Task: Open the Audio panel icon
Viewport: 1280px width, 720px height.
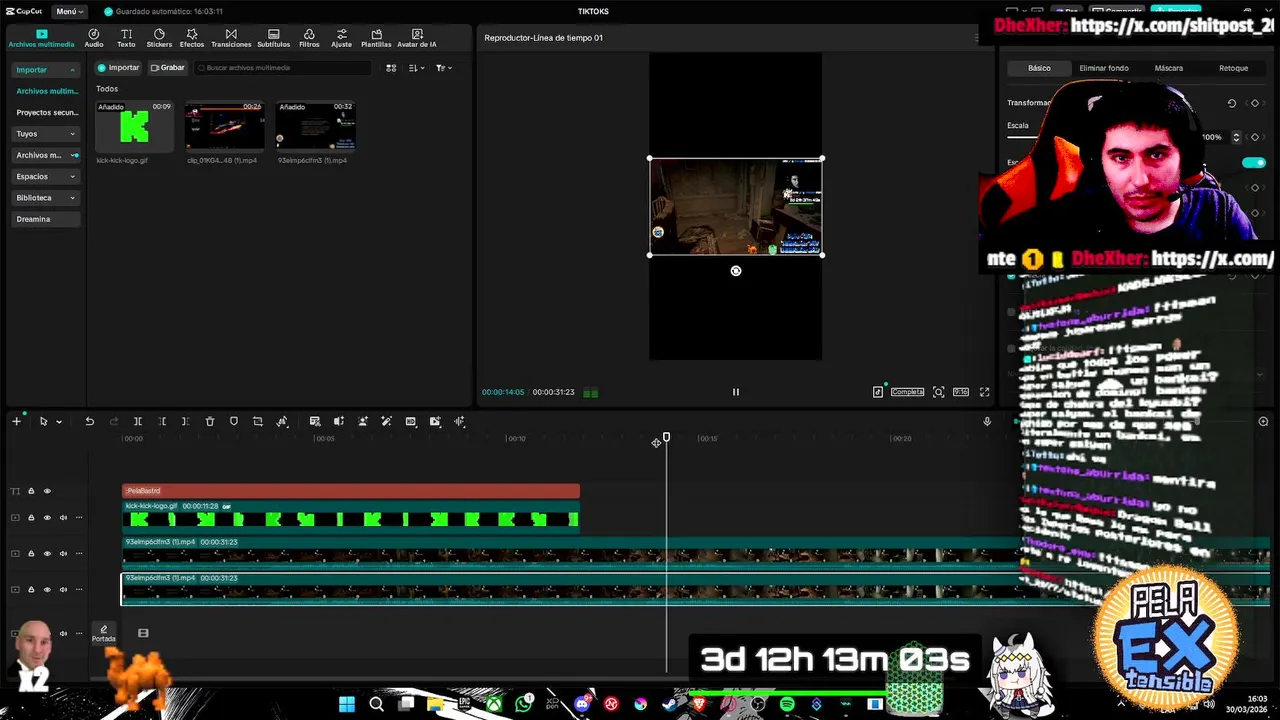Action: pyautogui.click(x=93, y=38)
